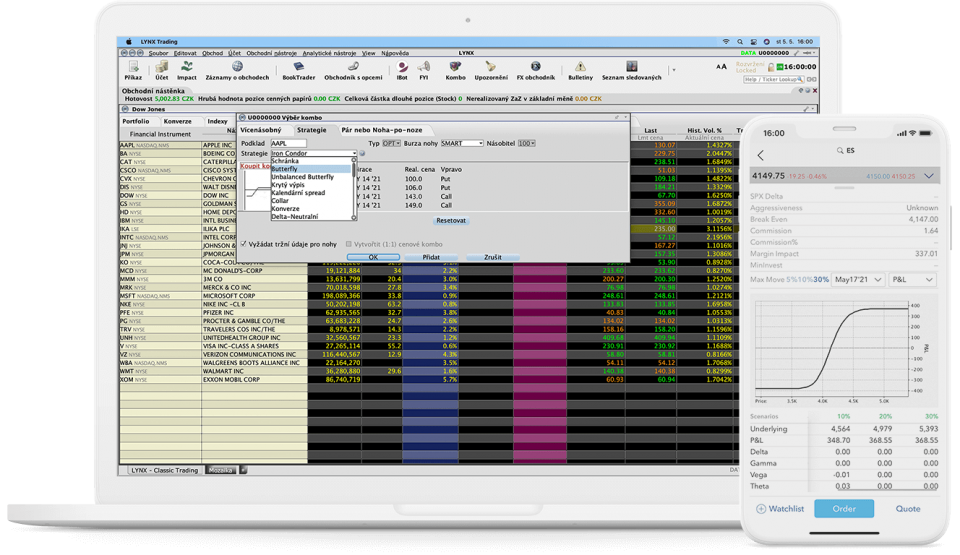
Task: Open the Typ OPT dropdown
Action: [391, 143]
